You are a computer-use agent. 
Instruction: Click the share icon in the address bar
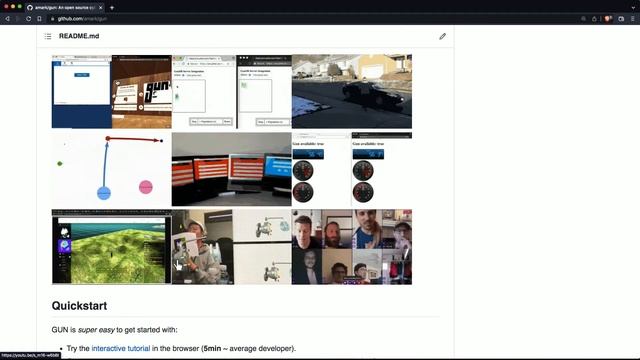594,19
